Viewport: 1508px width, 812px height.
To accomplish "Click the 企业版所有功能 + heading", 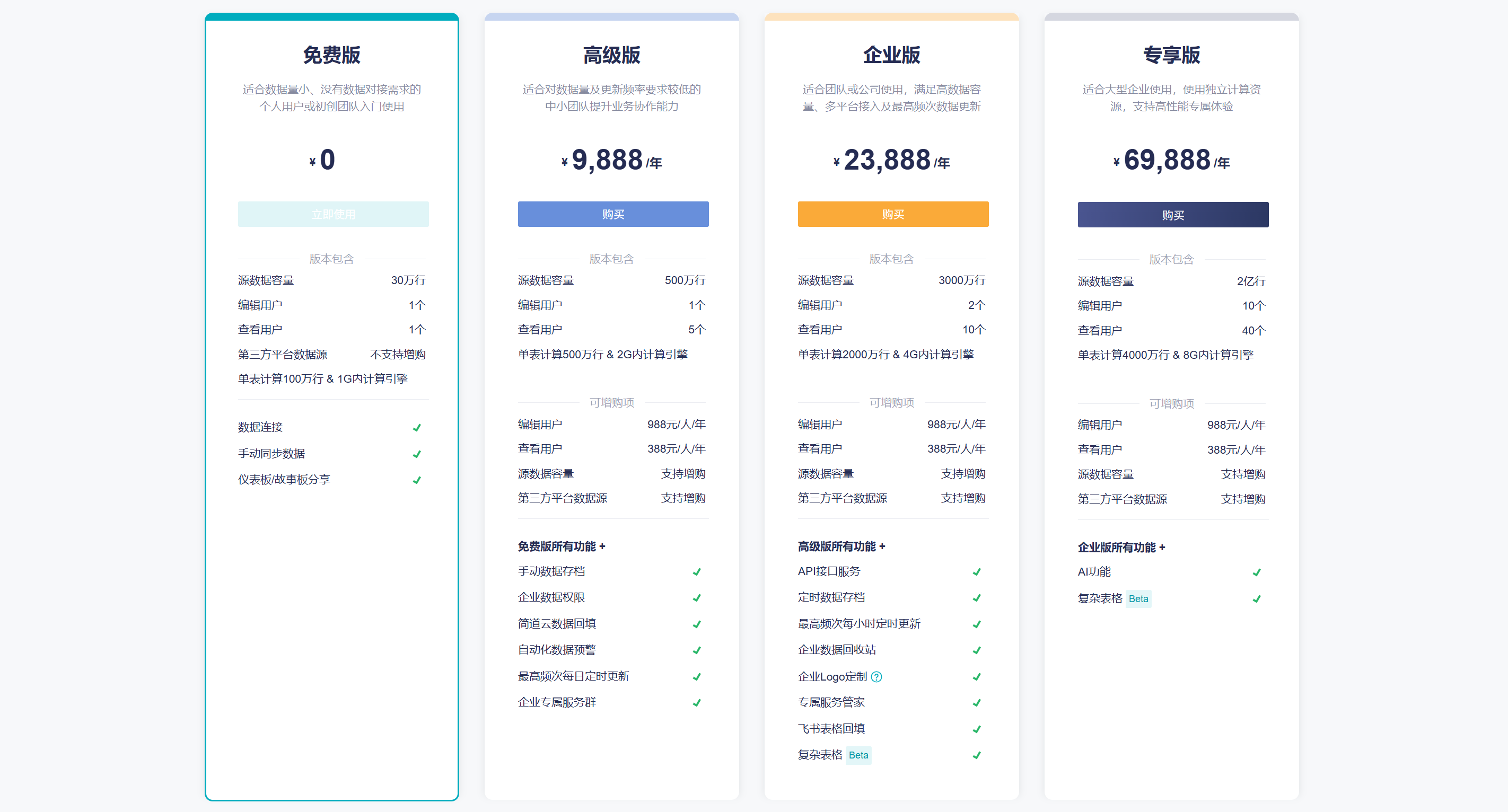I will tap(1120, 548).
